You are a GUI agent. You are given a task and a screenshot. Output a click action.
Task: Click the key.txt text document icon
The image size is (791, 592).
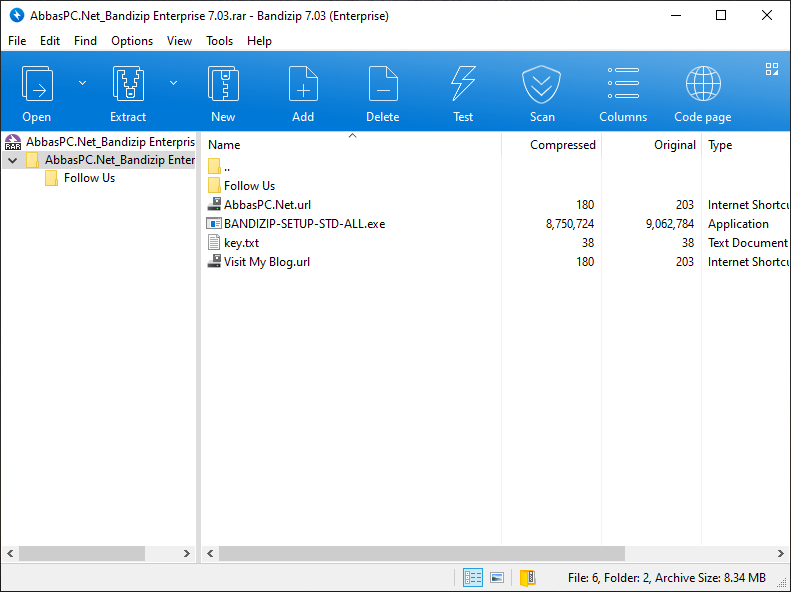[x=214, y=243]
